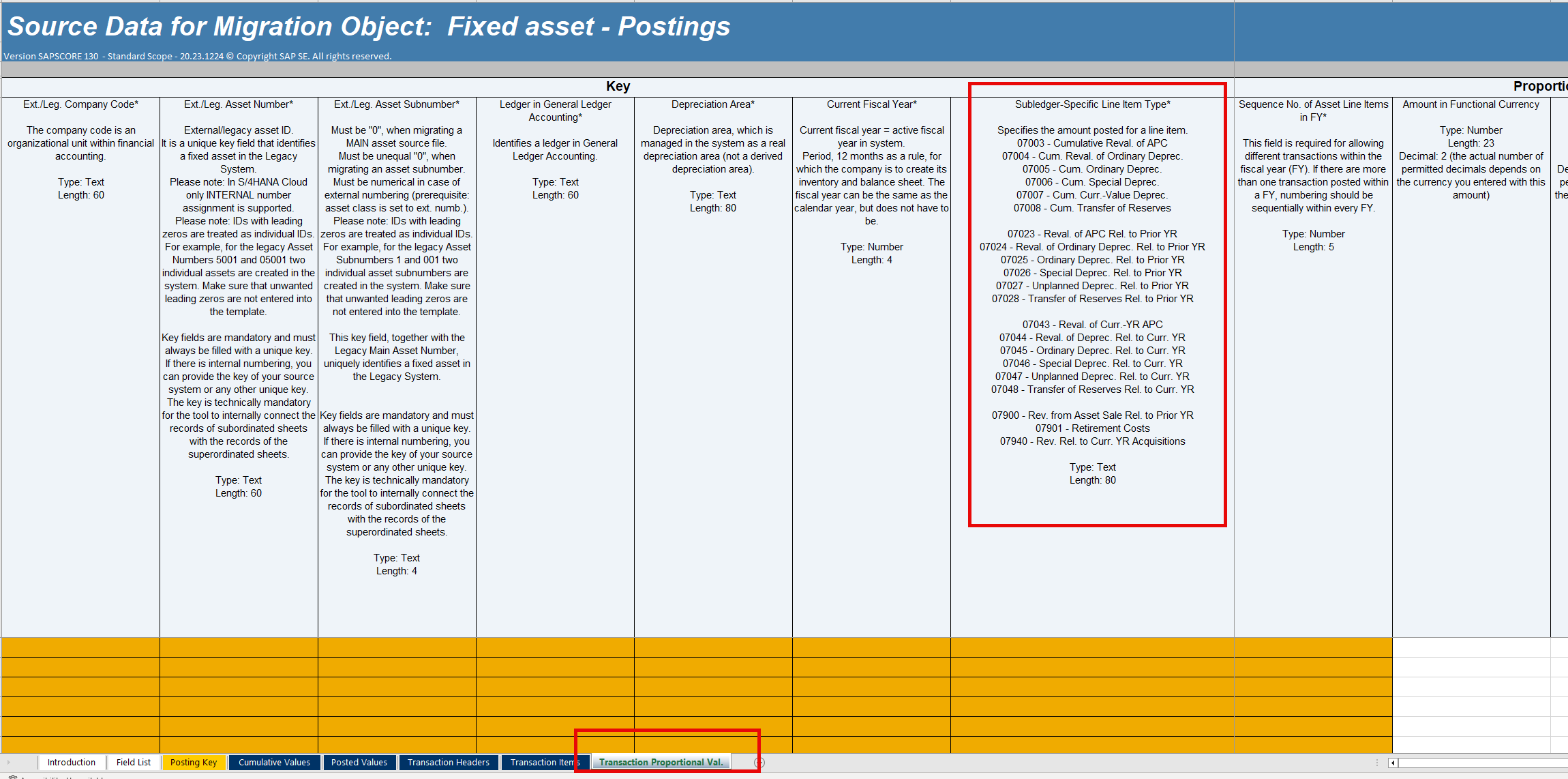Open the Introduction sheet tab
This screenshot has width=1568, height=779.
click(72, 762)
